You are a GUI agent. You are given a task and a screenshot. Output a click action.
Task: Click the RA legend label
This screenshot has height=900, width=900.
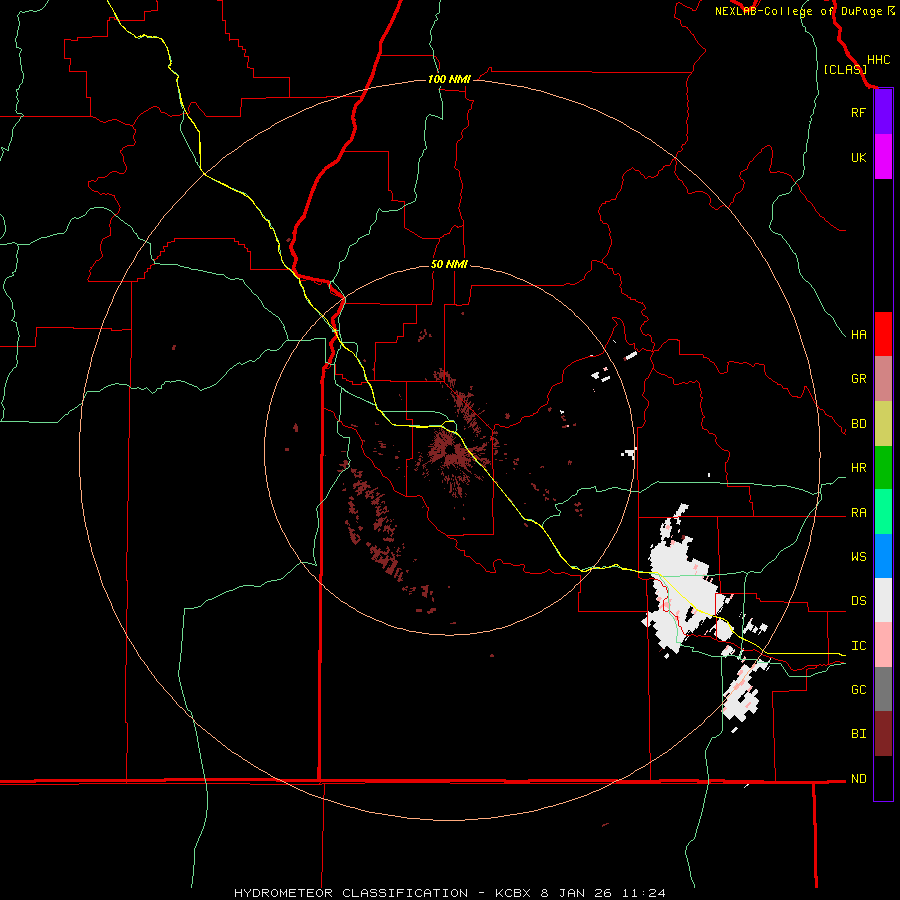click(858, 513)
